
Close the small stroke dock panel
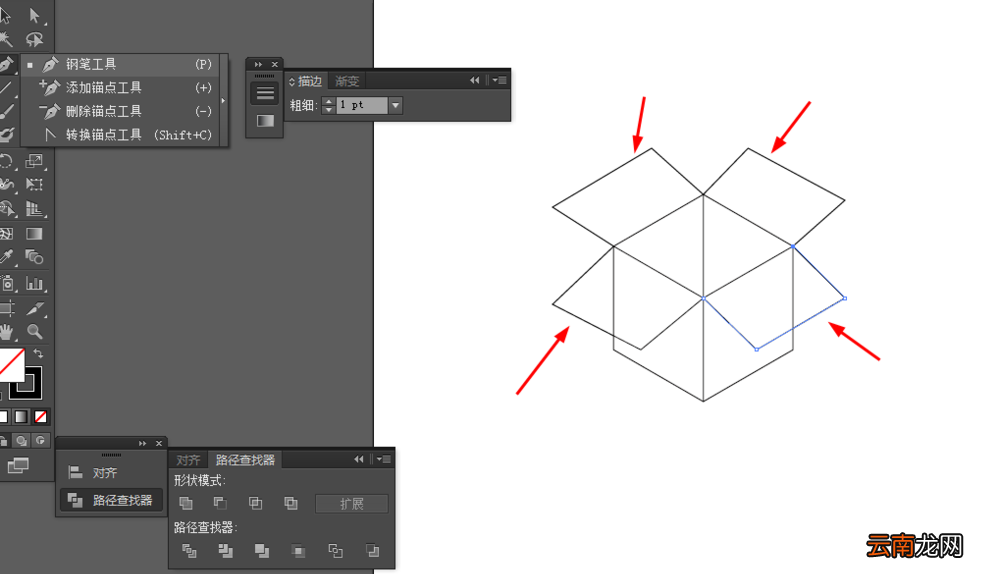[x=275, y=64]
